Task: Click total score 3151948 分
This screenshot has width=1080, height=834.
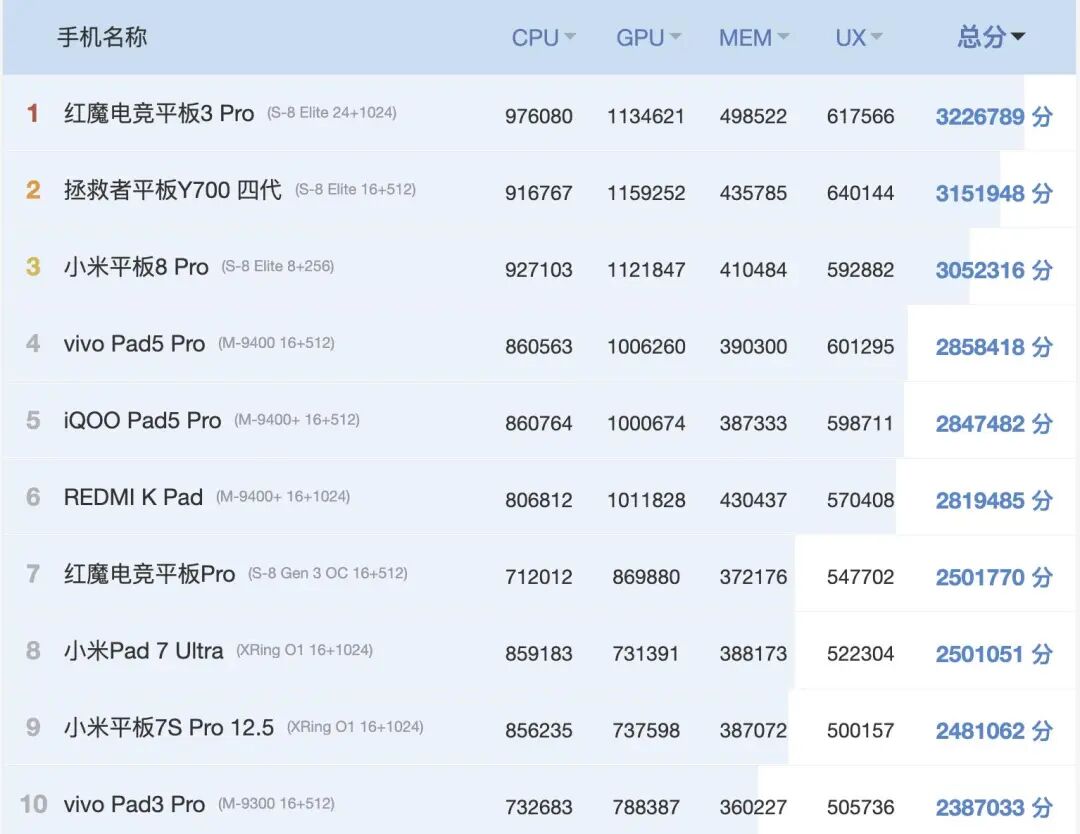Action: [x=994, y=193]
